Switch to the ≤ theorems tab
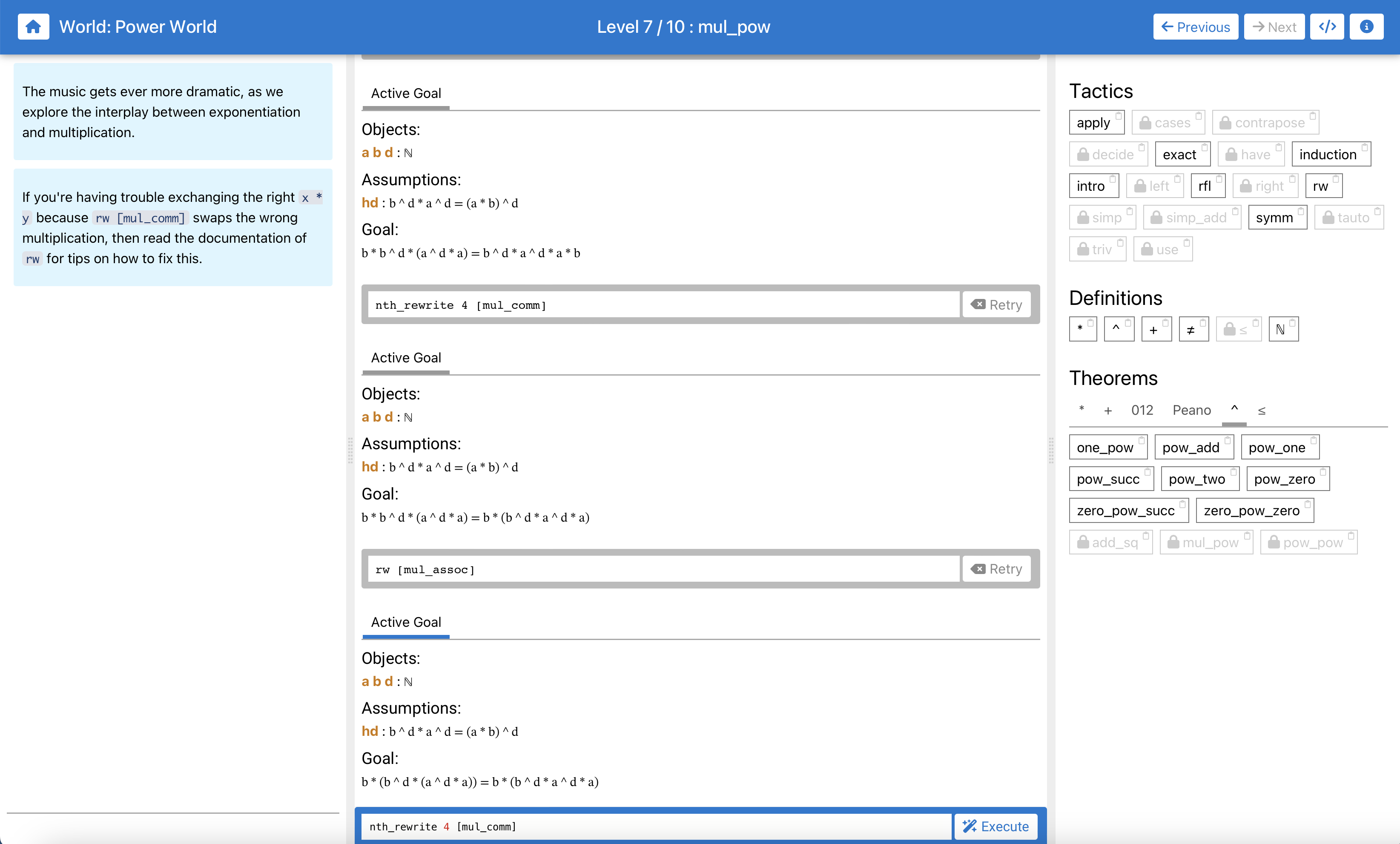Viewport: 1400px width, 844px height. coord(1261,410)
